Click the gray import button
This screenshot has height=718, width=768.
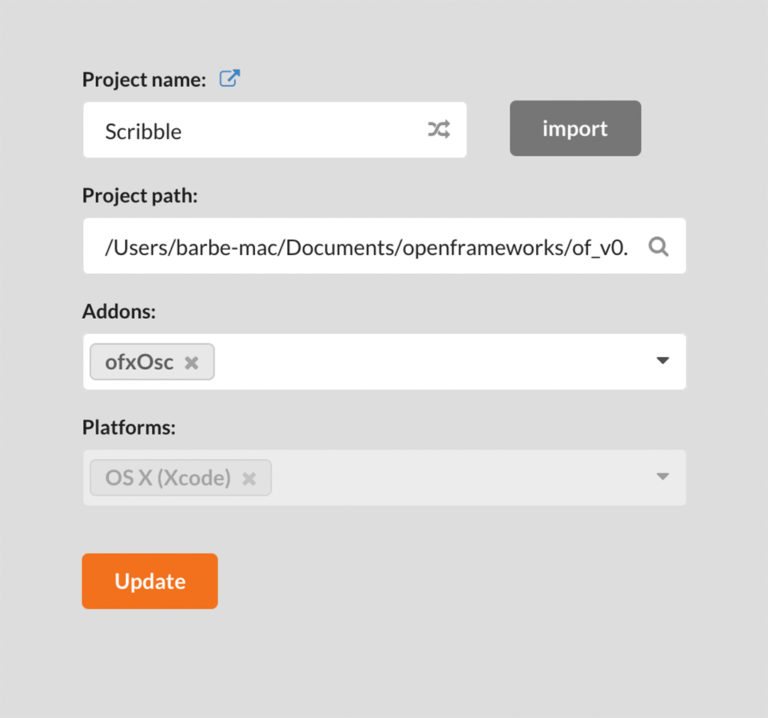575,128
